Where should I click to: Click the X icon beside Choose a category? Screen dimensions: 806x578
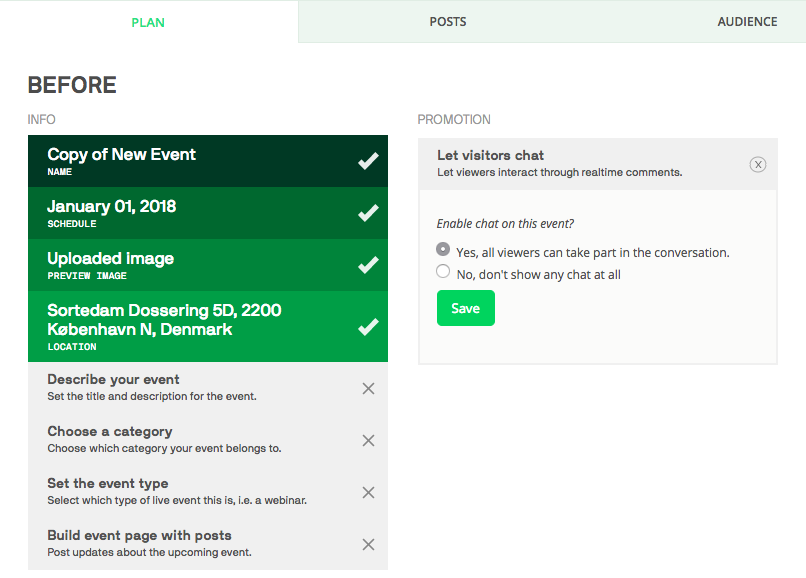pos(368,440)
